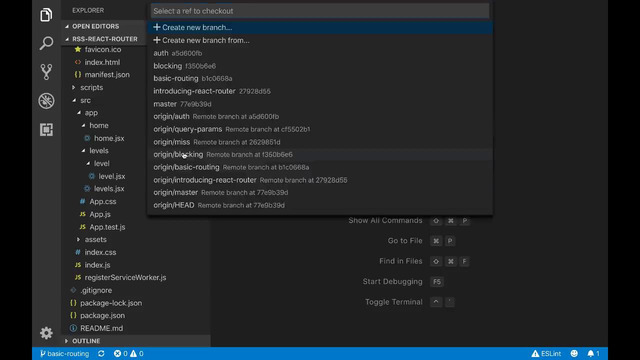640x360 pixels.
Task: Click the feedback smiley icon
Action: pos(574,353)
